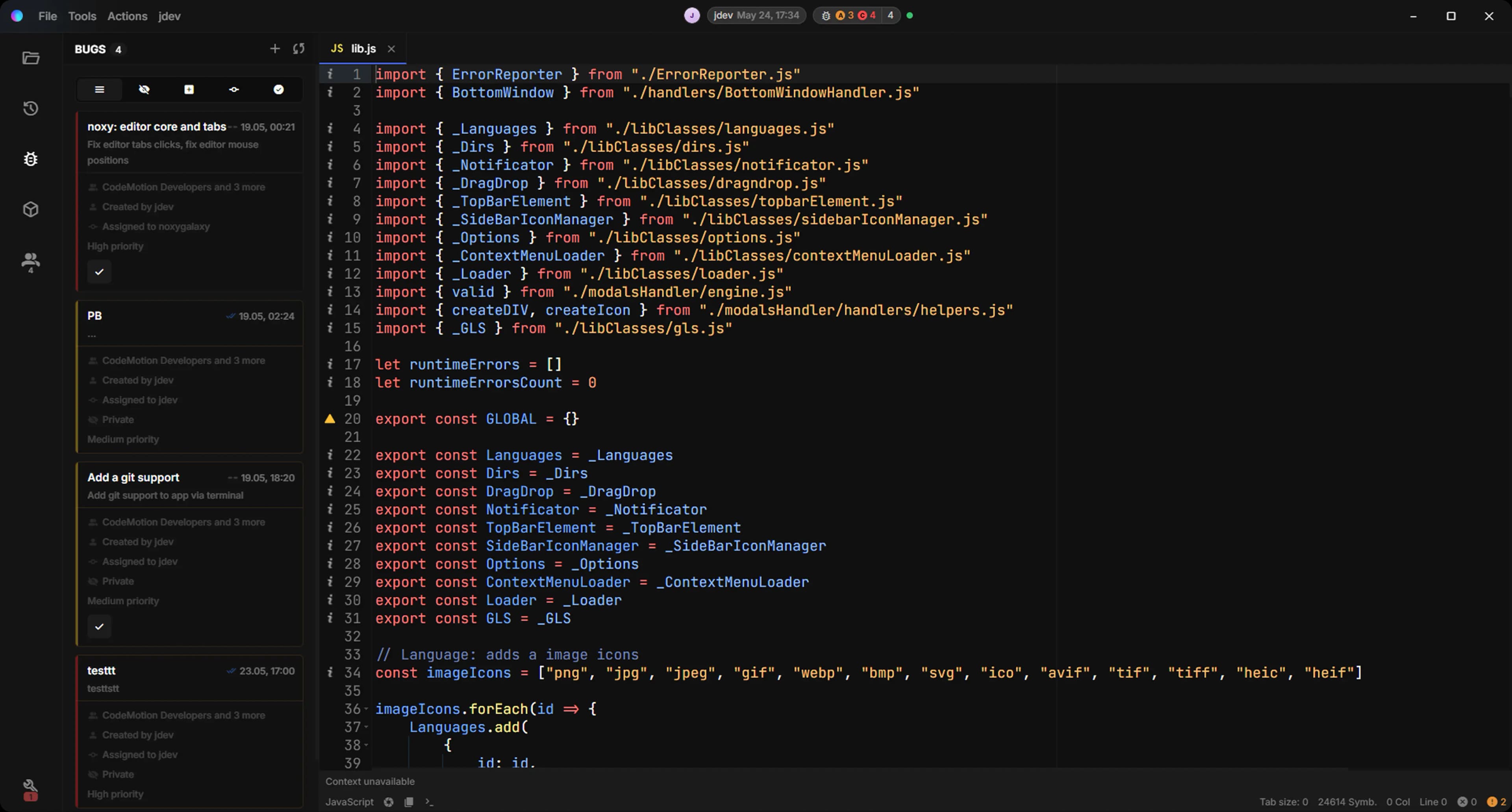This screenshot has height=812, width=1512.
Task: Filter bugs by private crossed-eye icon
Action: (x=145, y=89)
